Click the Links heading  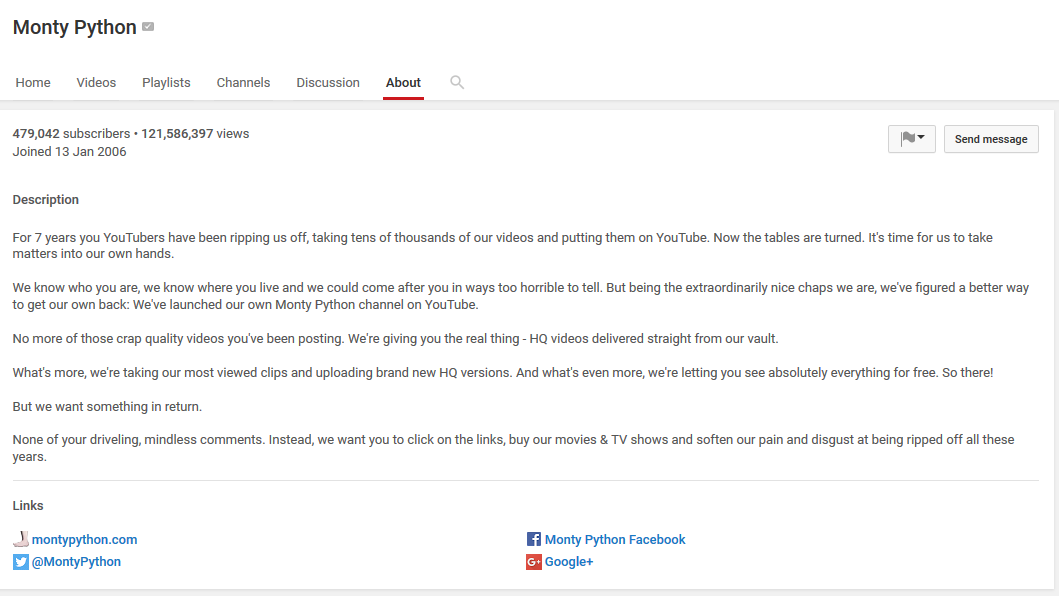[x=28, y=505]
